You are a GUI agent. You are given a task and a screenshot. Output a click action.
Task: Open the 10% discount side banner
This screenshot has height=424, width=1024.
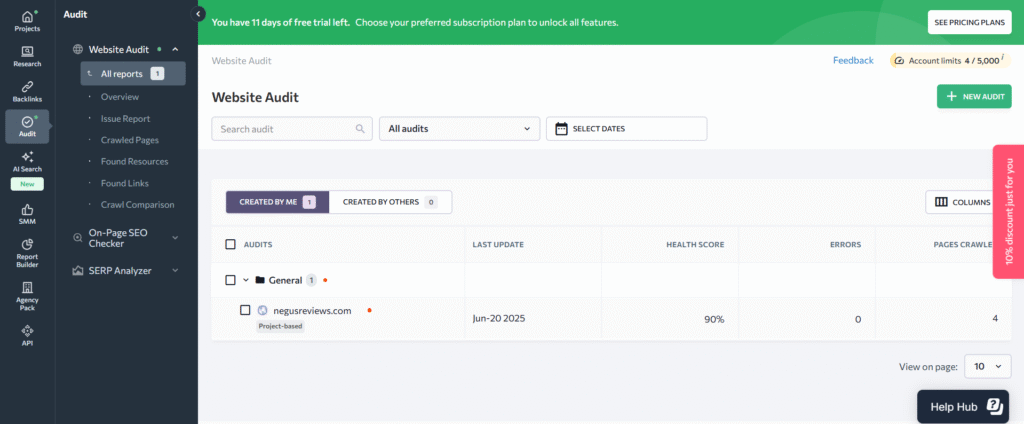(1008, 212)
